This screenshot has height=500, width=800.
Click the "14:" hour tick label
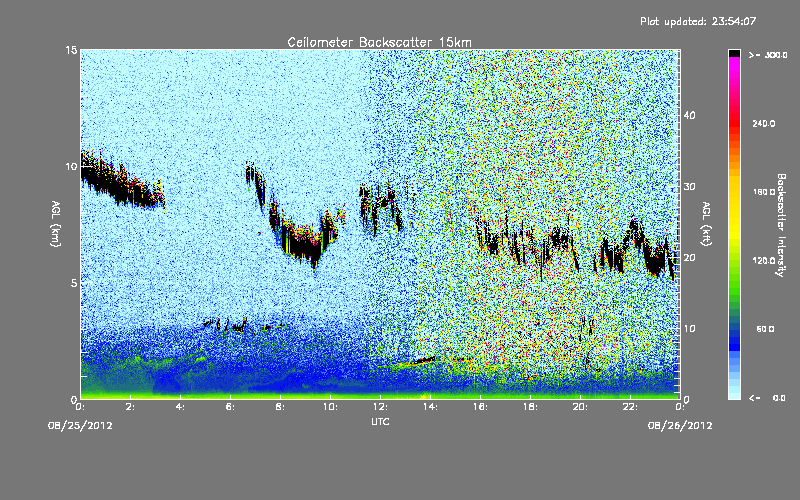(430, 407)
